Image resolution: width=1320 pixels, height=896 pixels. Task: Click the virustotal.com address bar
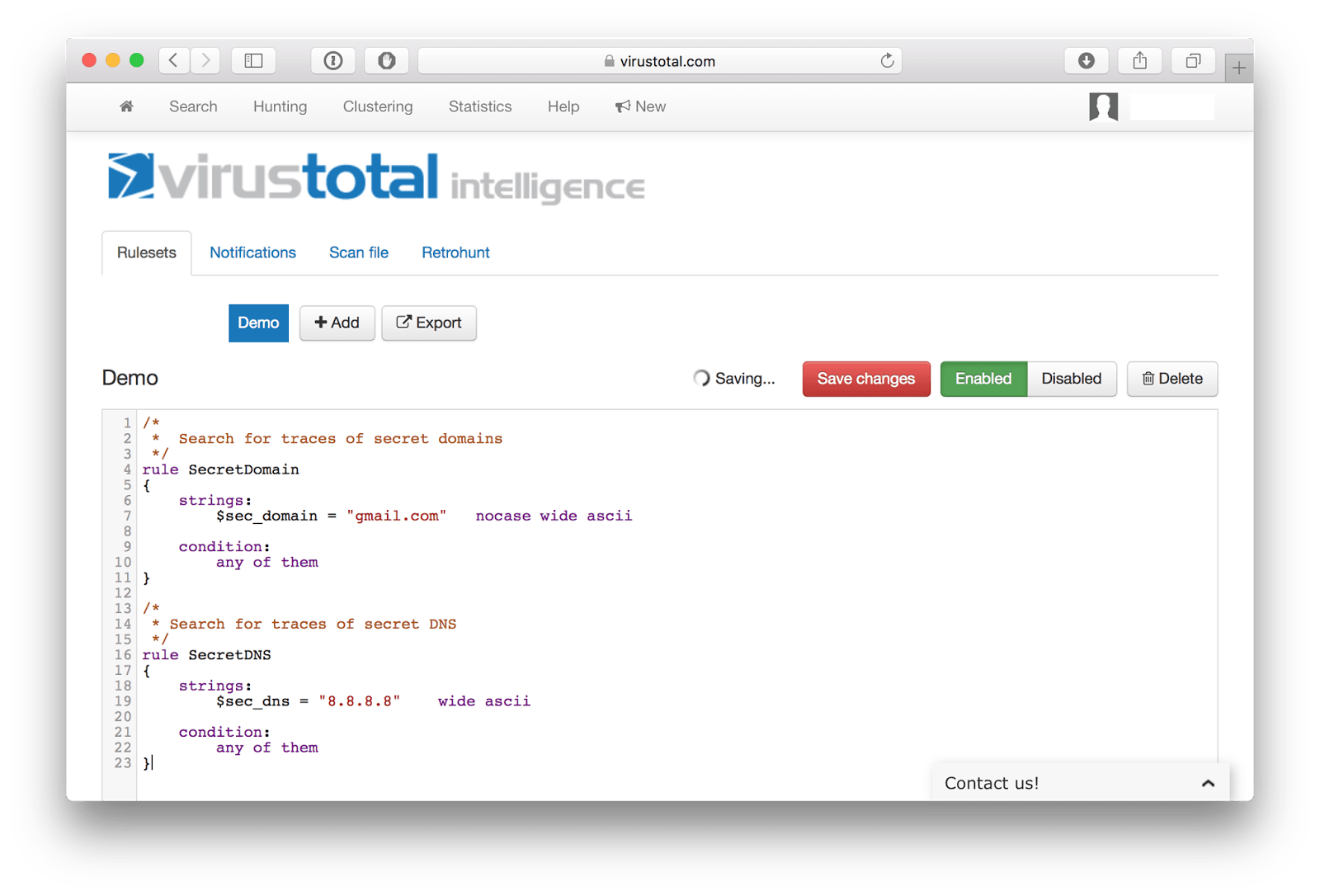pos(660,60)
